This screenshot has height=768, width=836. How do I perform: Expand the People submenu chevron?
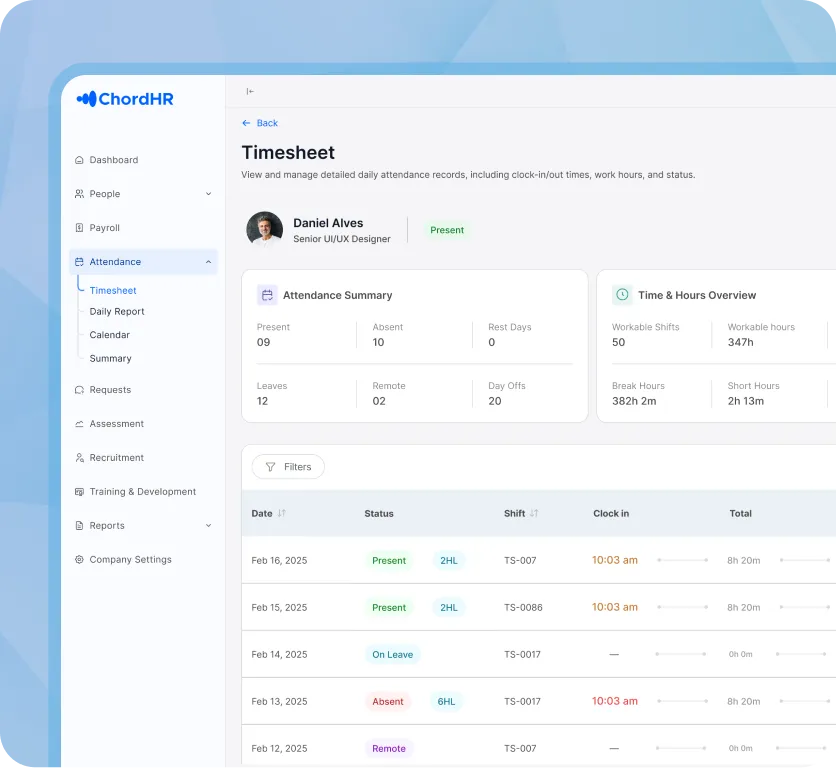(x=208, y=194)
